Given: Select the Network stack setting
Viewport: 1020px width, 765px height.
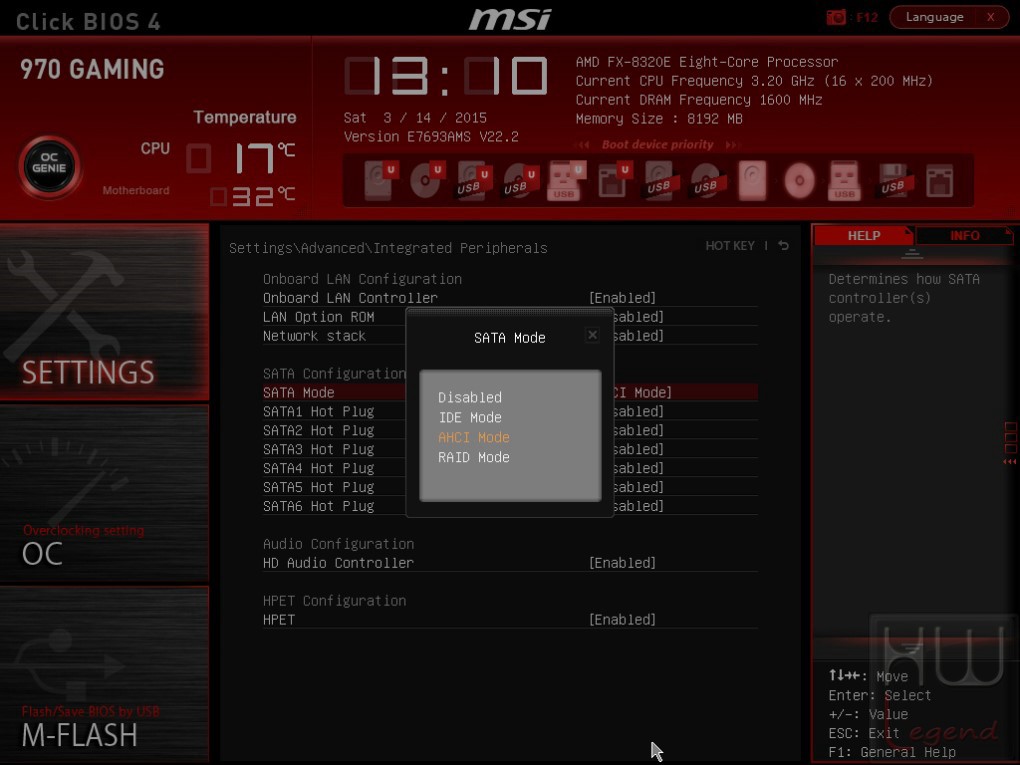Looking at the screenshot, I should click(x=314, y=336).
